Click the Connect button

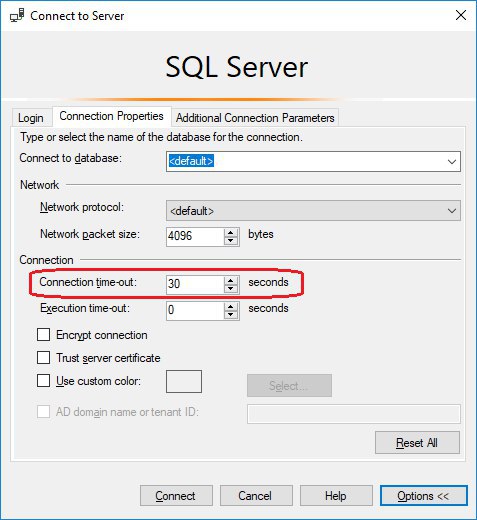pos(176,496)
